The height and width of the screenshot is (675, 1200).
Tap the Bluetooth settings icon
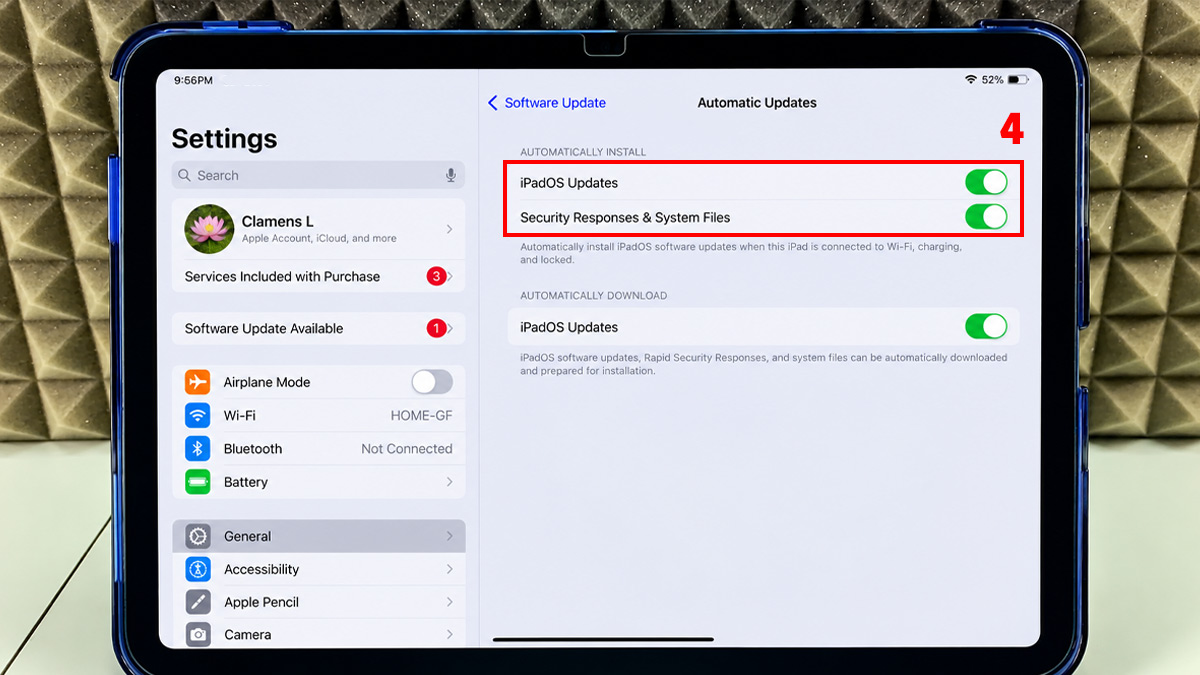point(198,448)
